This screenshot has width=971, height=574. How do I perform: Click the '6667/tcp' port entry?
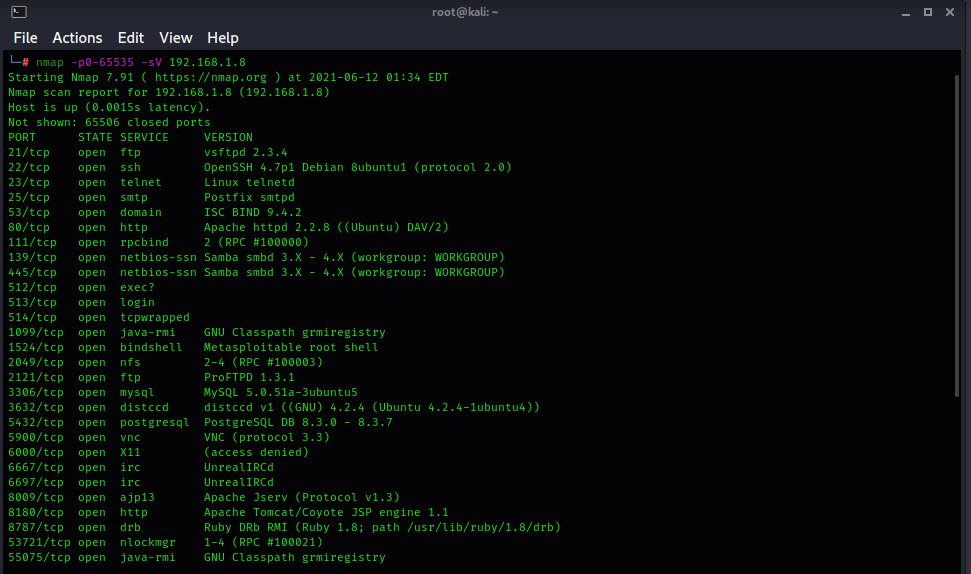point(35,467)
